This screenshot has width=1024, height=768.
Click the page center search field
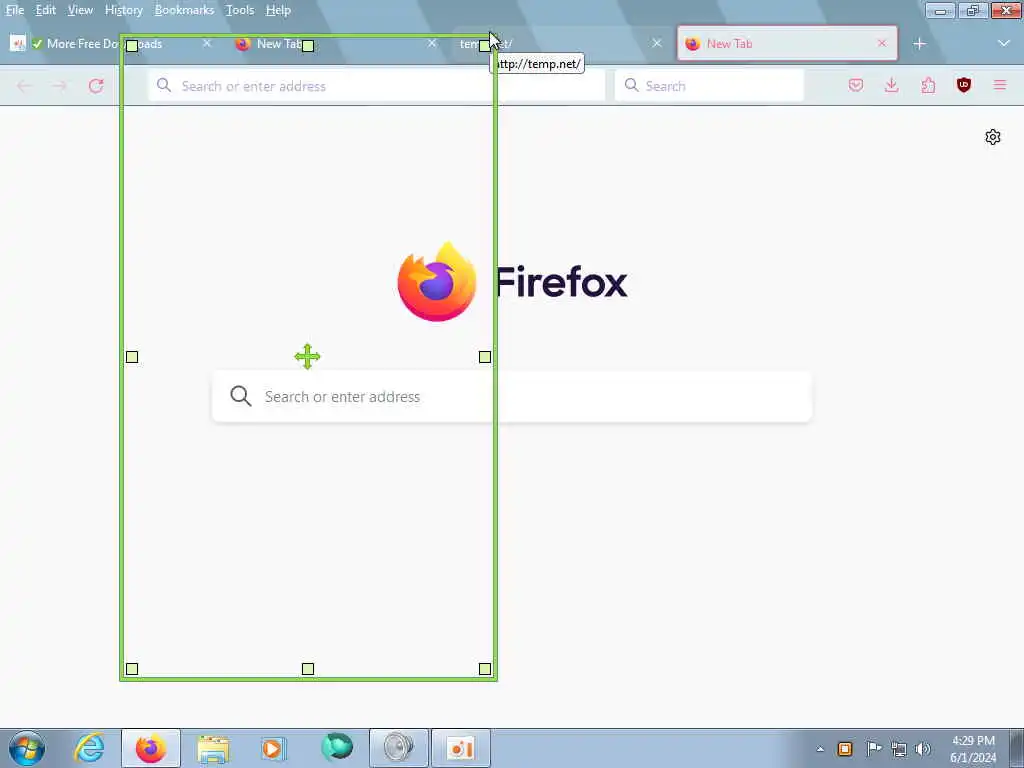(x=512, y=396)
